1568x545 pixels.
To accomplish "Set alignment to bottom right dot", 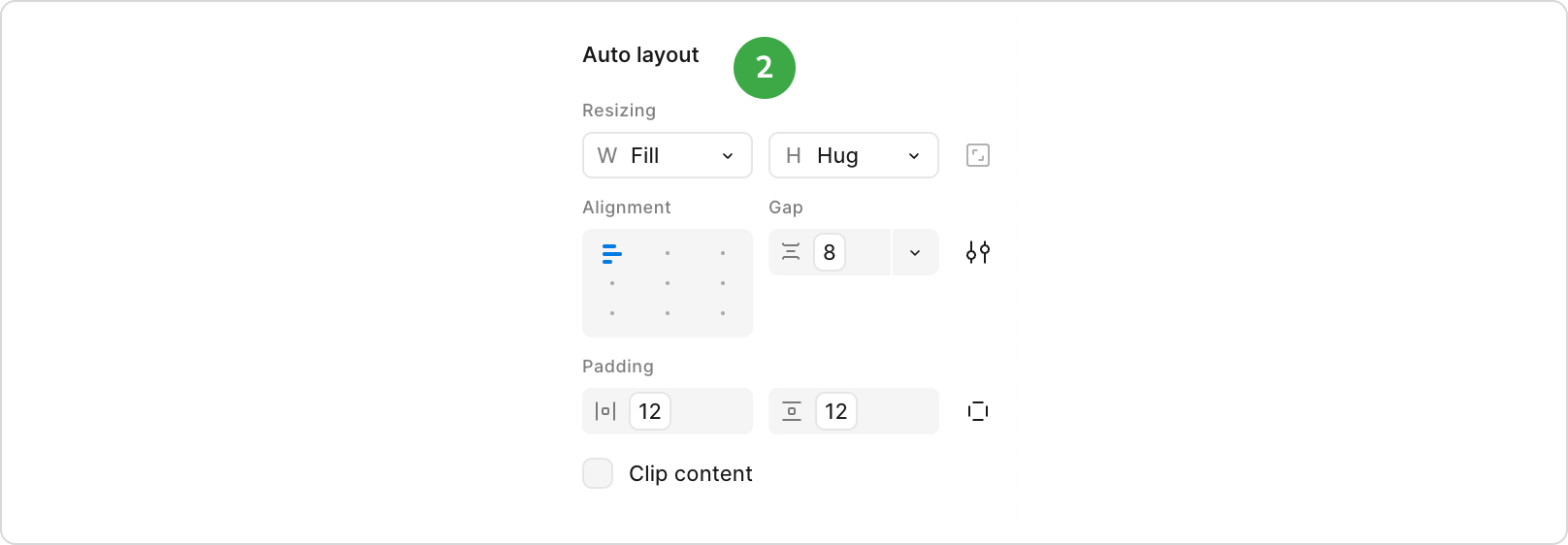I will coord(723,313).
